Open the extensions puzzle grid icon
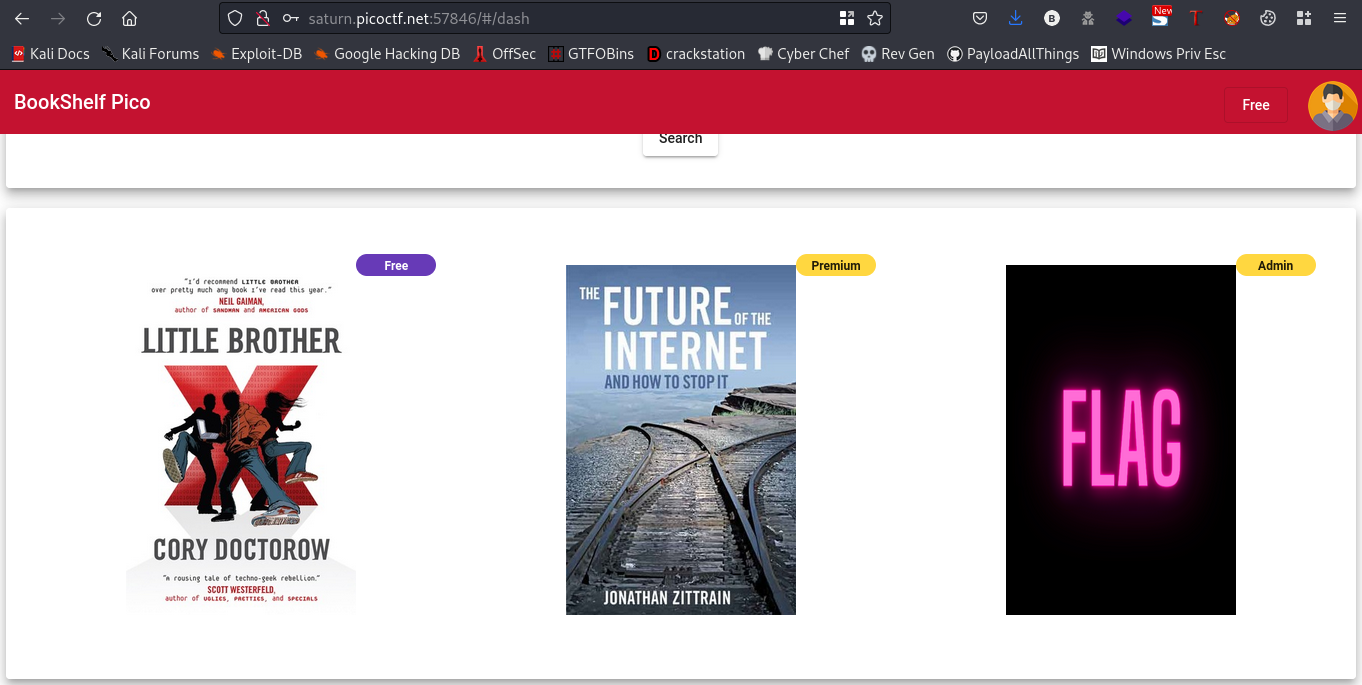 point(1303,18)
